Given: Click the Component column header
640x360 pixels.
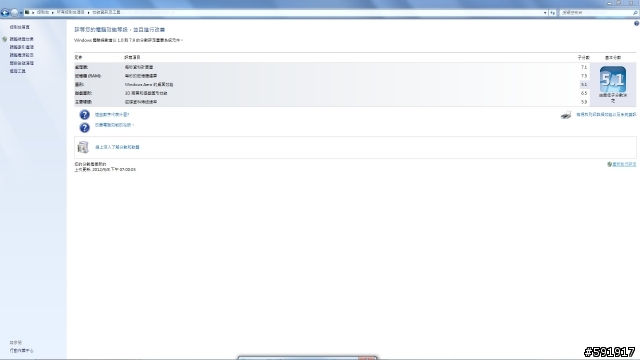Looking at the screenshot, I should tap(78, 58).
